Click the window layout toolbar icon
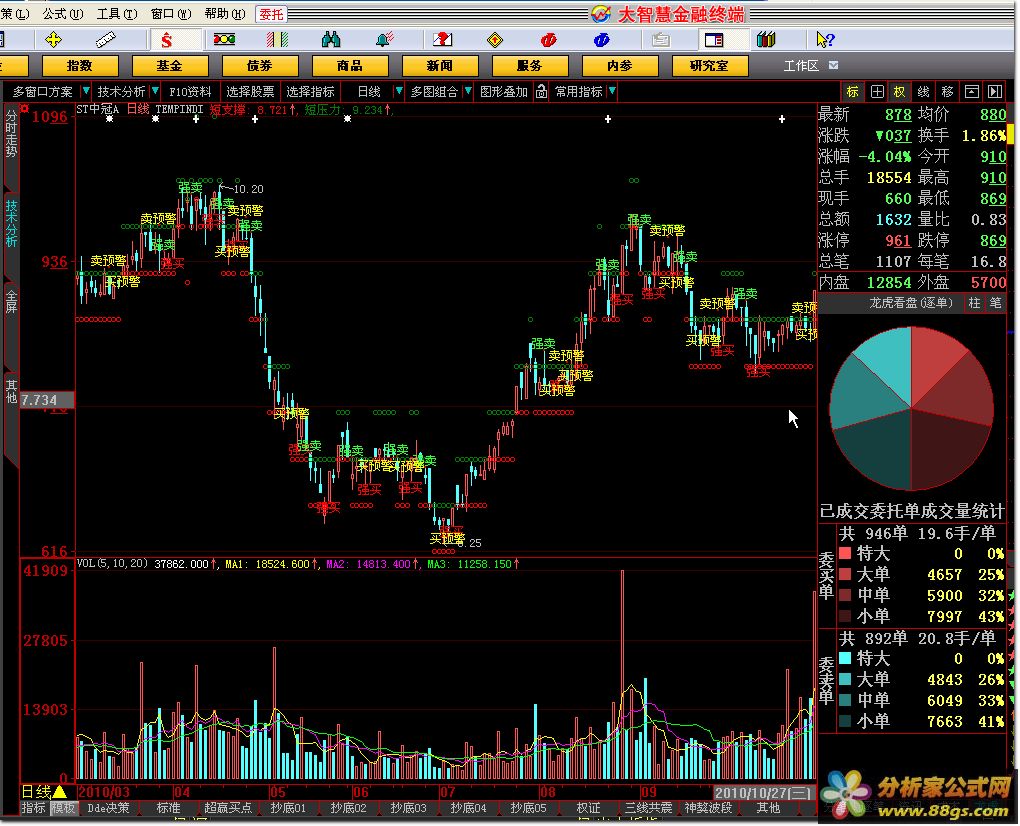Image resolution: width=1020 pixels, height=826 pixels. (714, 40)
